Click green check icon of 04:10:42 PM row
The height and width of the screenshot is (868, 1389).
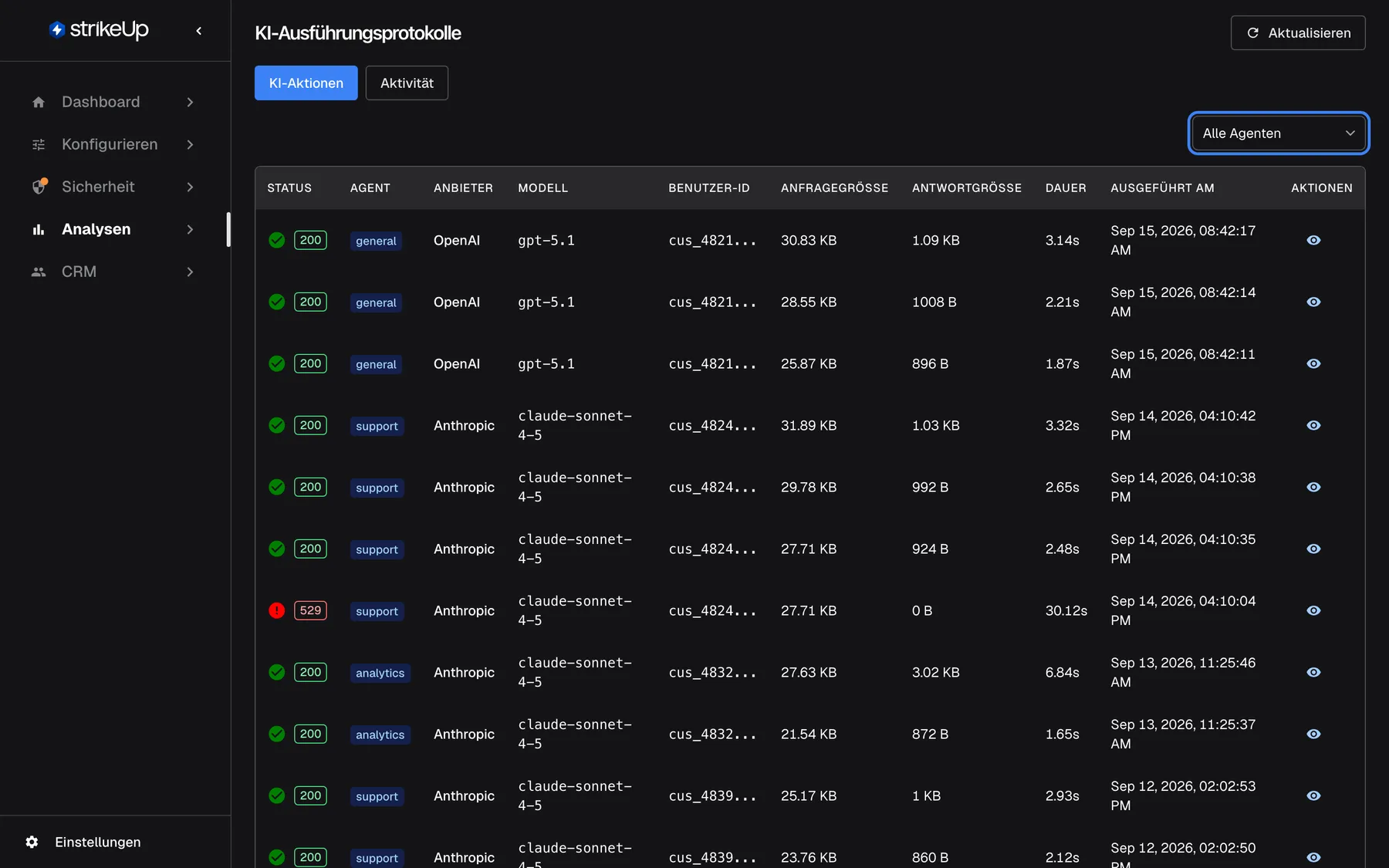(x=277, y=425)
